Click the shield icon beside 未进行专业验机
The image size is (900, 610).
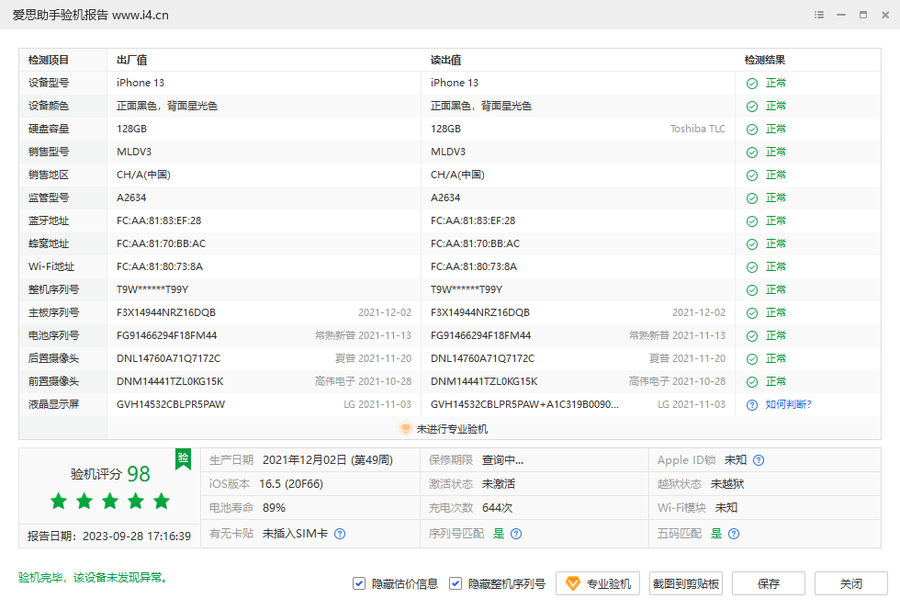coord(405,428)
